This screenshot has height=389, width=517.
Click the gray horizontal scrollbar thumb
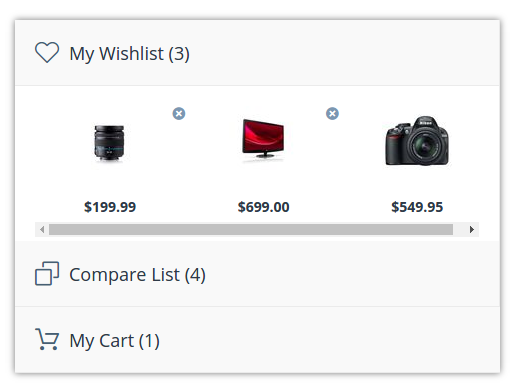[x=251, y=229]
